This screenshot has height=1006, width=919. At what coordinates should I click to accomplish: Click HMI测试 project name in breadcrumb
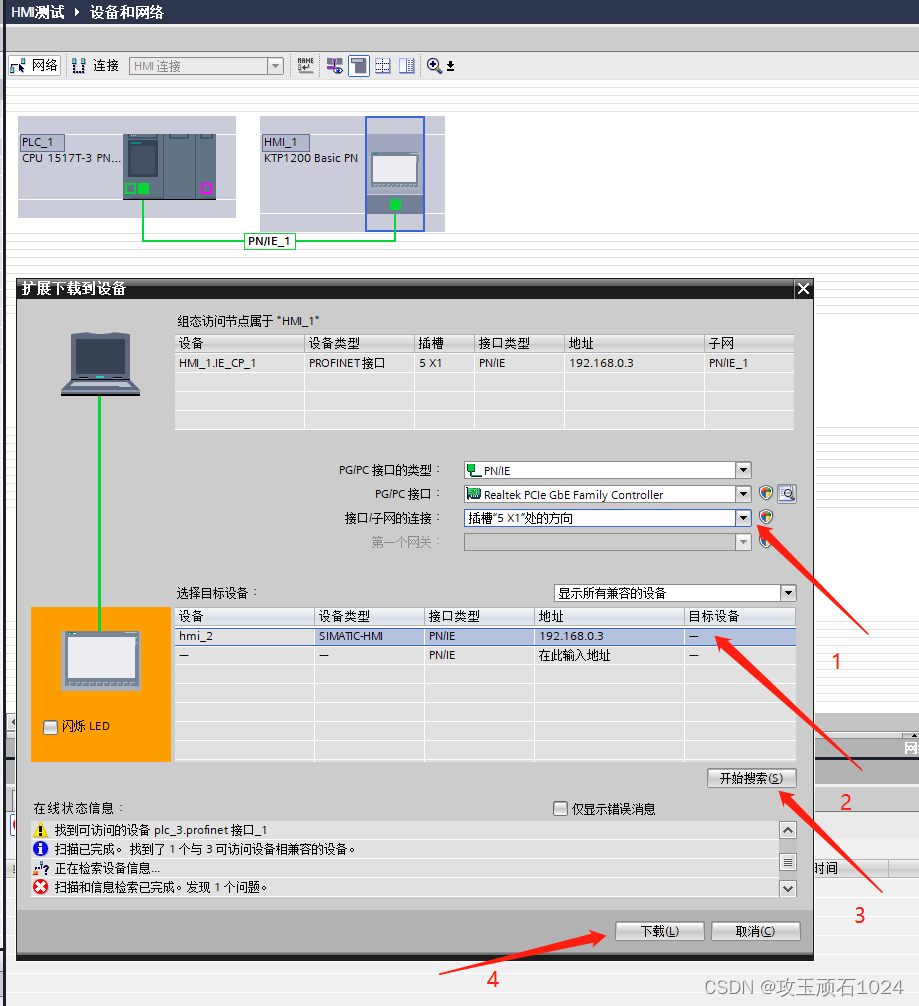[x=37, y=12]
